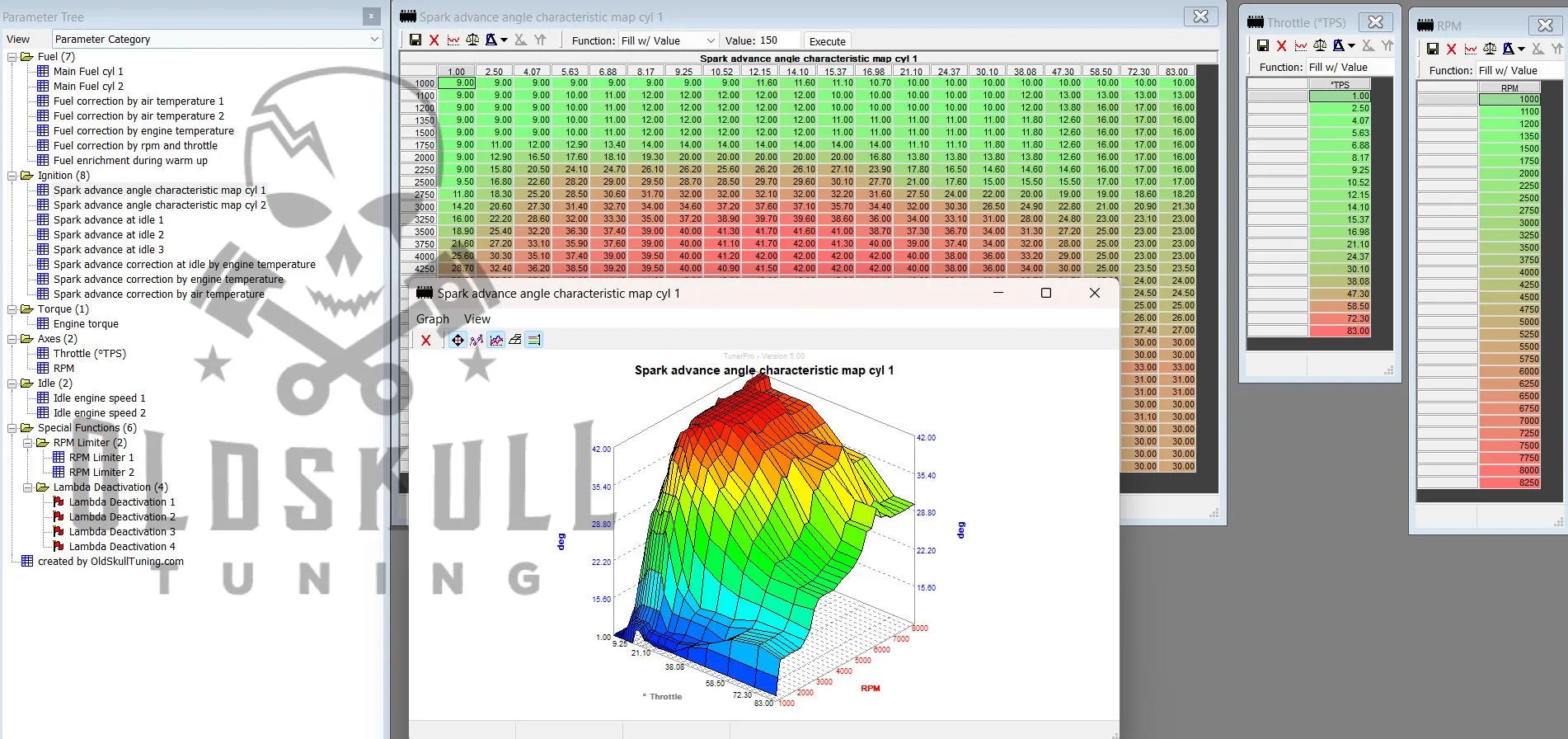The height and width of the screenshot is (739, 1568).
Task: Click balance scales icon in RPM window toolbar
Action: 1490,49
